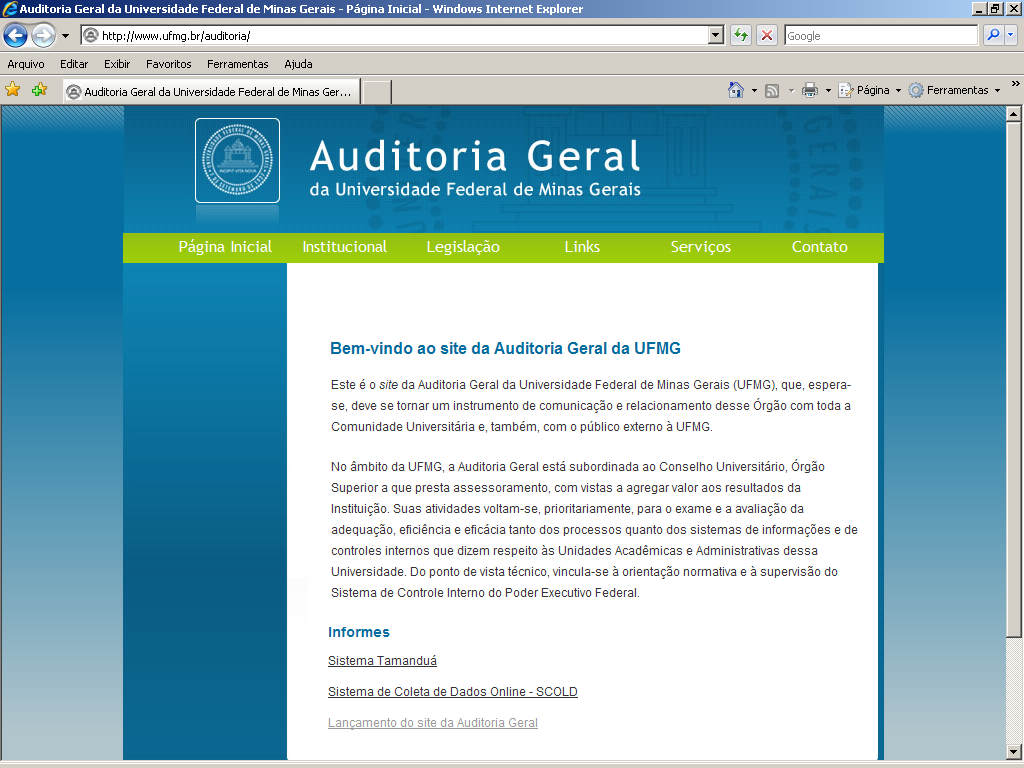This screenshot has width=1024, height=768.
Task: Click the Google search box
Action: [881, 36]
